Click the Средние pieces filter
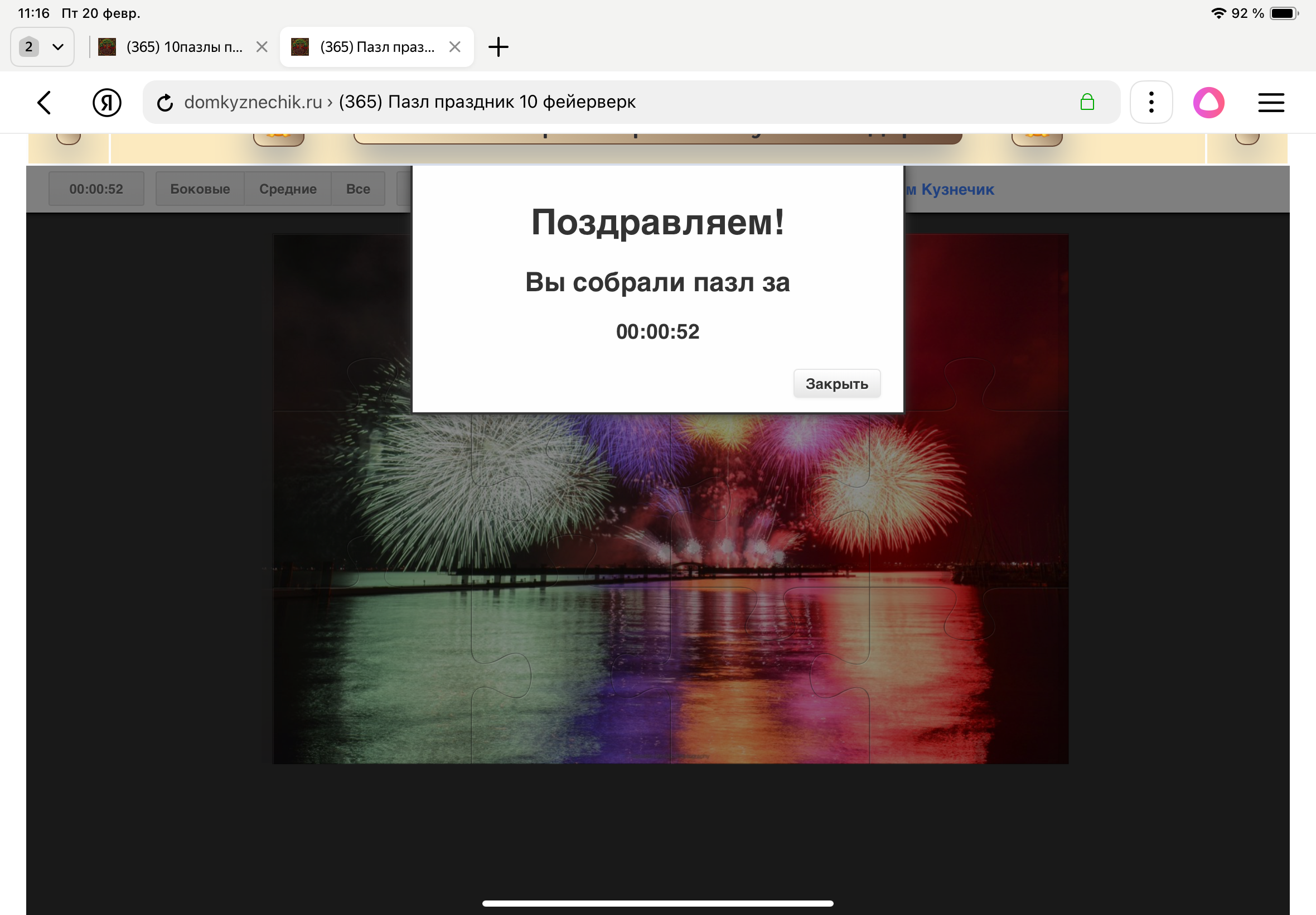 (288, 189)
